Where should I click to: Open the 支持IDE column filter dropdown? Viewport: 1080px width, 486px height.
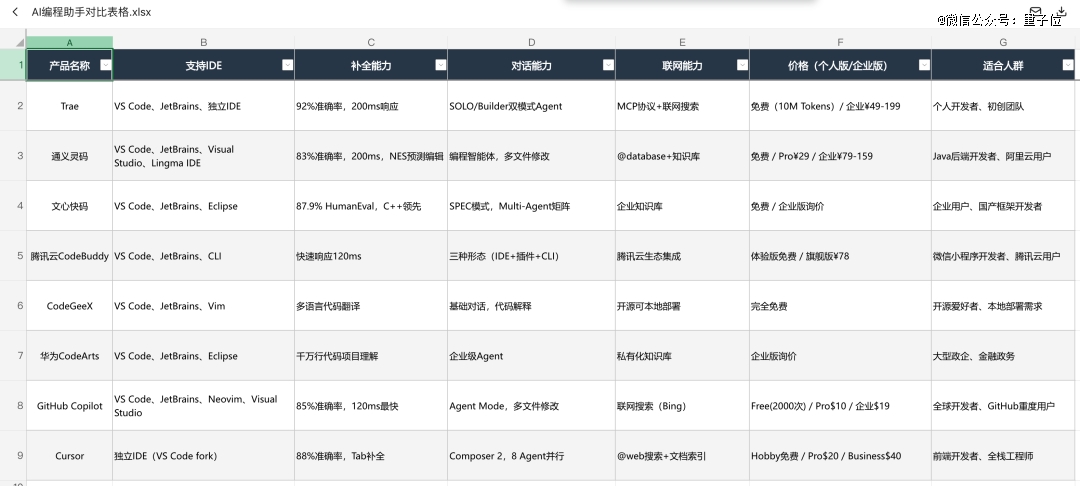[288, 65]
